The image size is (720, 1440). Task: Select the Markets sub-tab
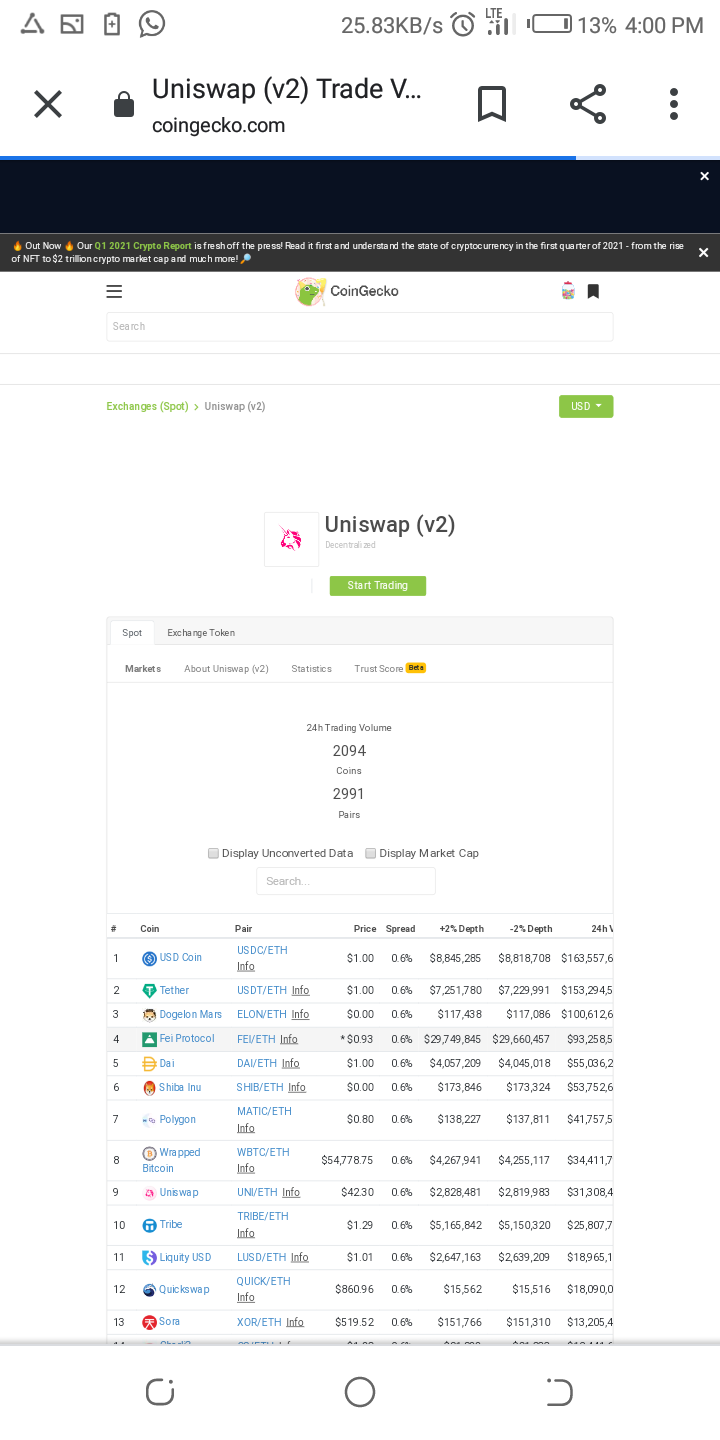pyautogui.click(x=143, y=668)
